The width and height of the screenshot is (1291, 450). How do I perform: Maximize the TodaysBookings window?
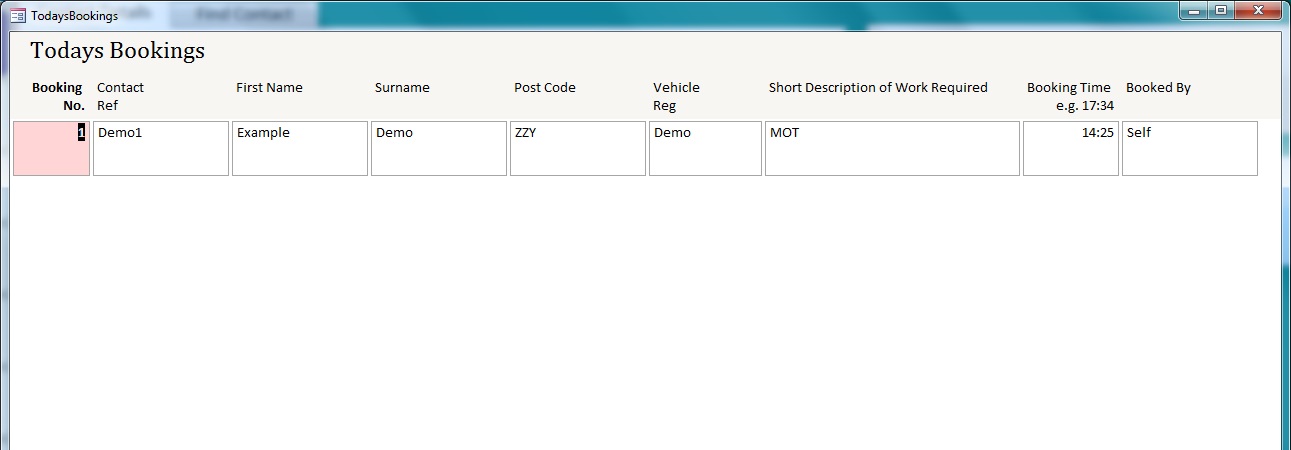[1220, 11]
